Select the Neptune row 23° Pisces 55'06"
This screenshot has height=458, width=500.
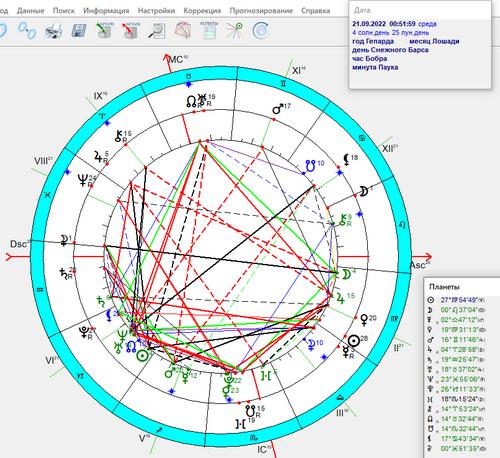(x=456, y=379)
